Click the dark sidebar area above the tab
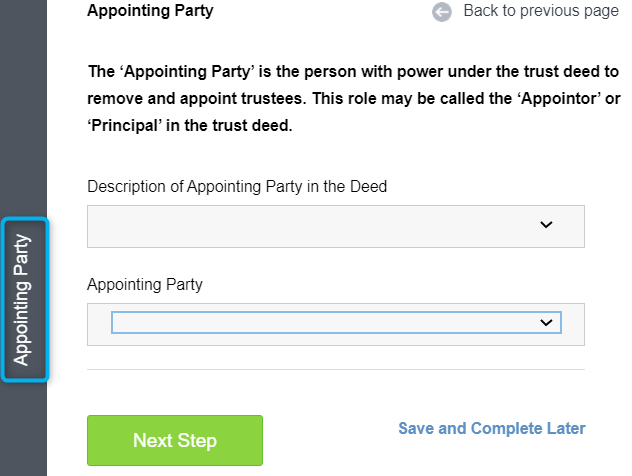Screen dimensions: 632x476 (x=23, y=109)
